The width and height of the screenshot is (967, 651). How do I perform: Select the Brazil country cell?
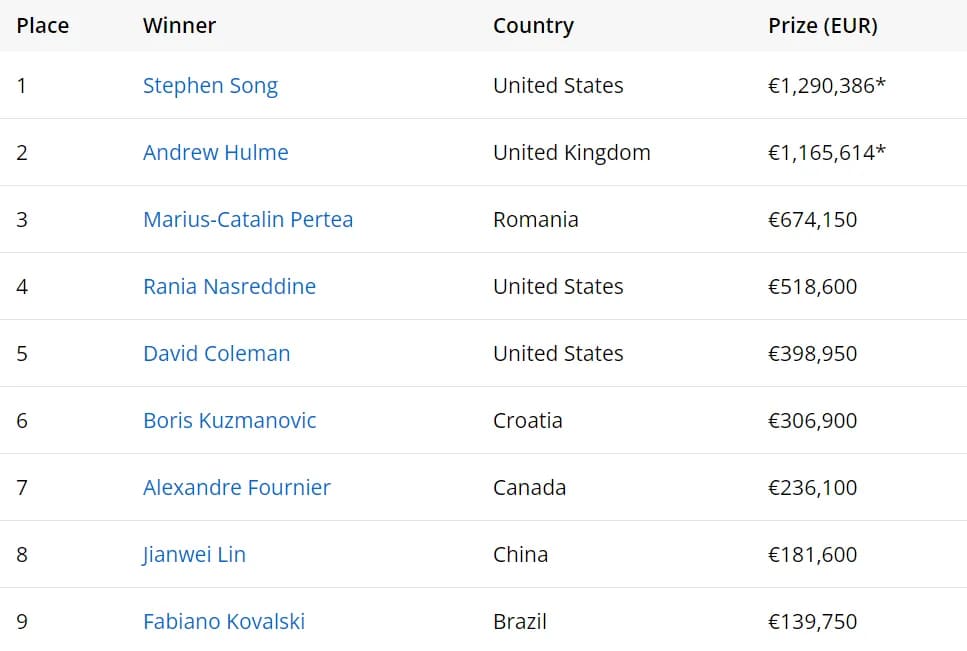[x=520, y=621]
